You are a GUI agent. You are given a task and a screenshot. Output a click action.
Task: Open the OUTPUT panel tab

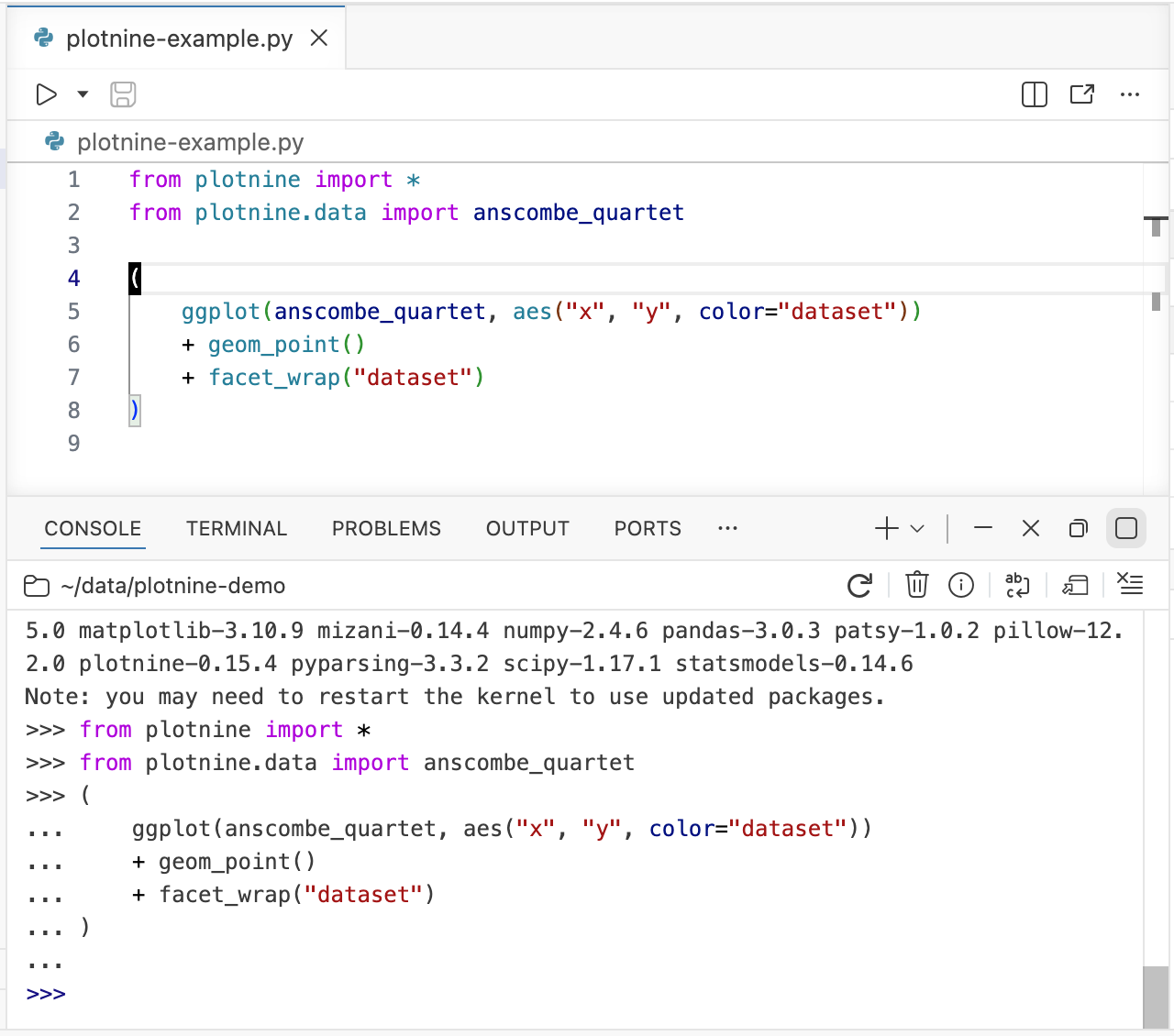527,529
